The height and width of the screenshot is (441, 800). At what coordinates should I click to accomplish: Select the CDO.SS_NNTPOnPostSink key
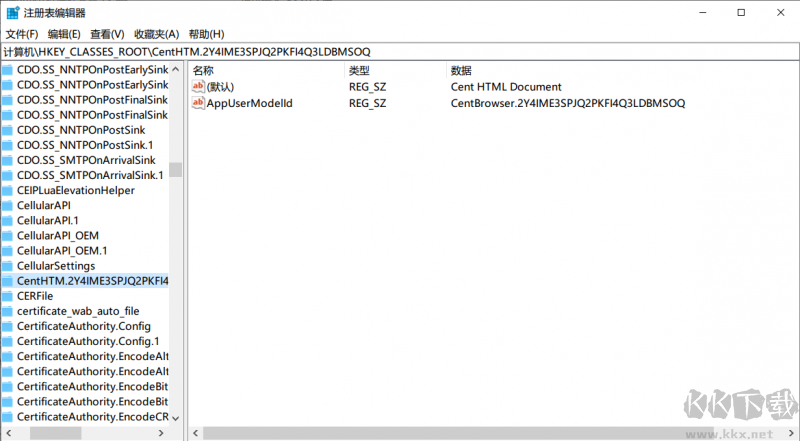[x=81, y=130]
